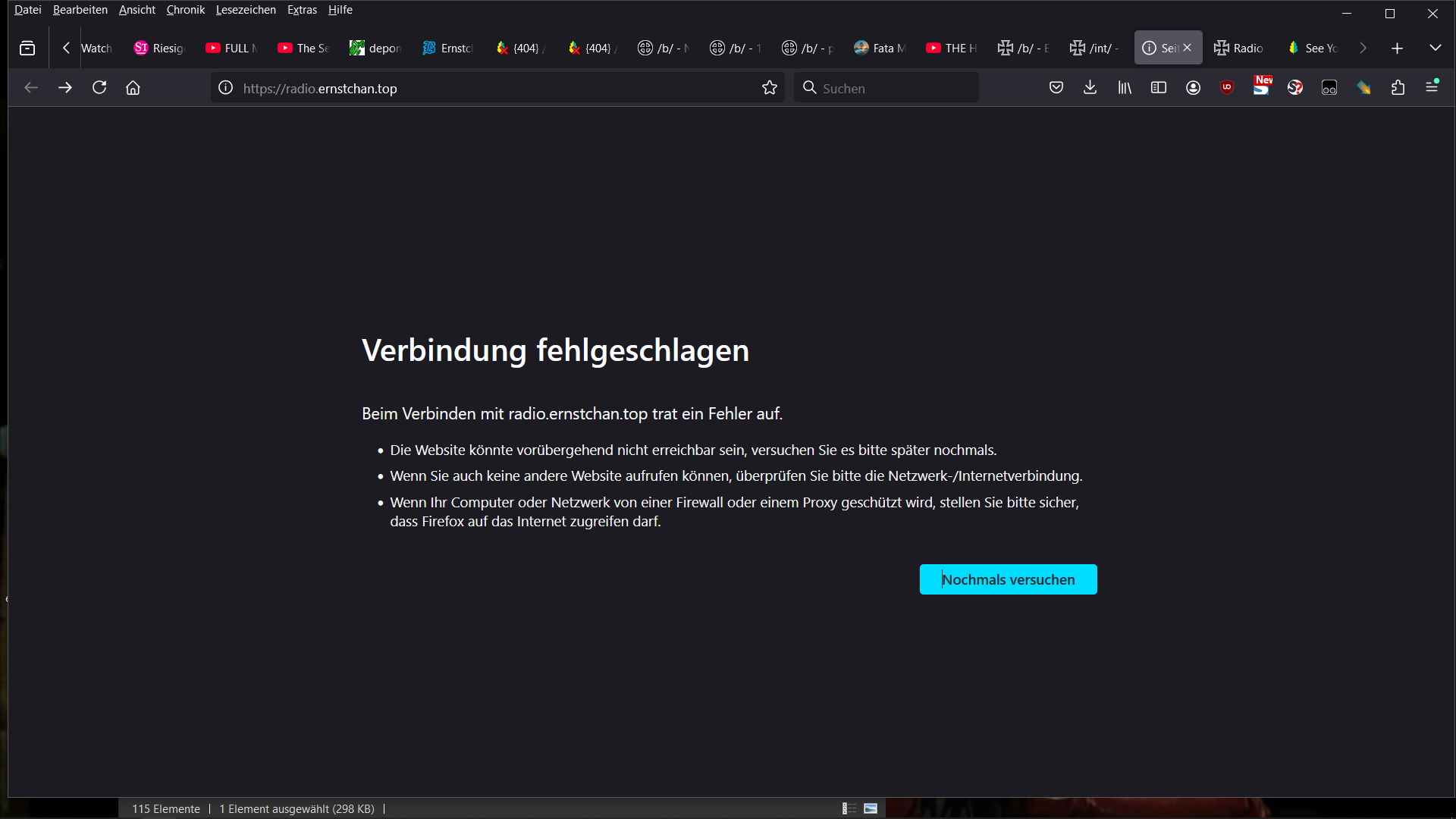
Task: Open the Extensions puzzle piece icon
Action: coord(1398,88)
